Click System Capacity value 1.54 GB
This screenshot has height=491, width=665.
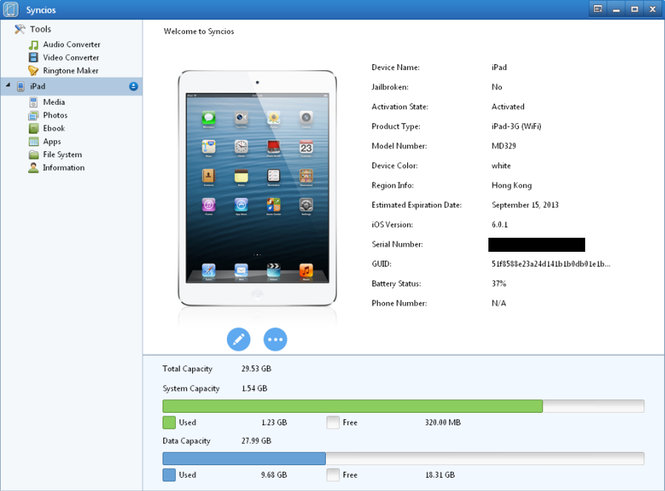pos(254,388)
